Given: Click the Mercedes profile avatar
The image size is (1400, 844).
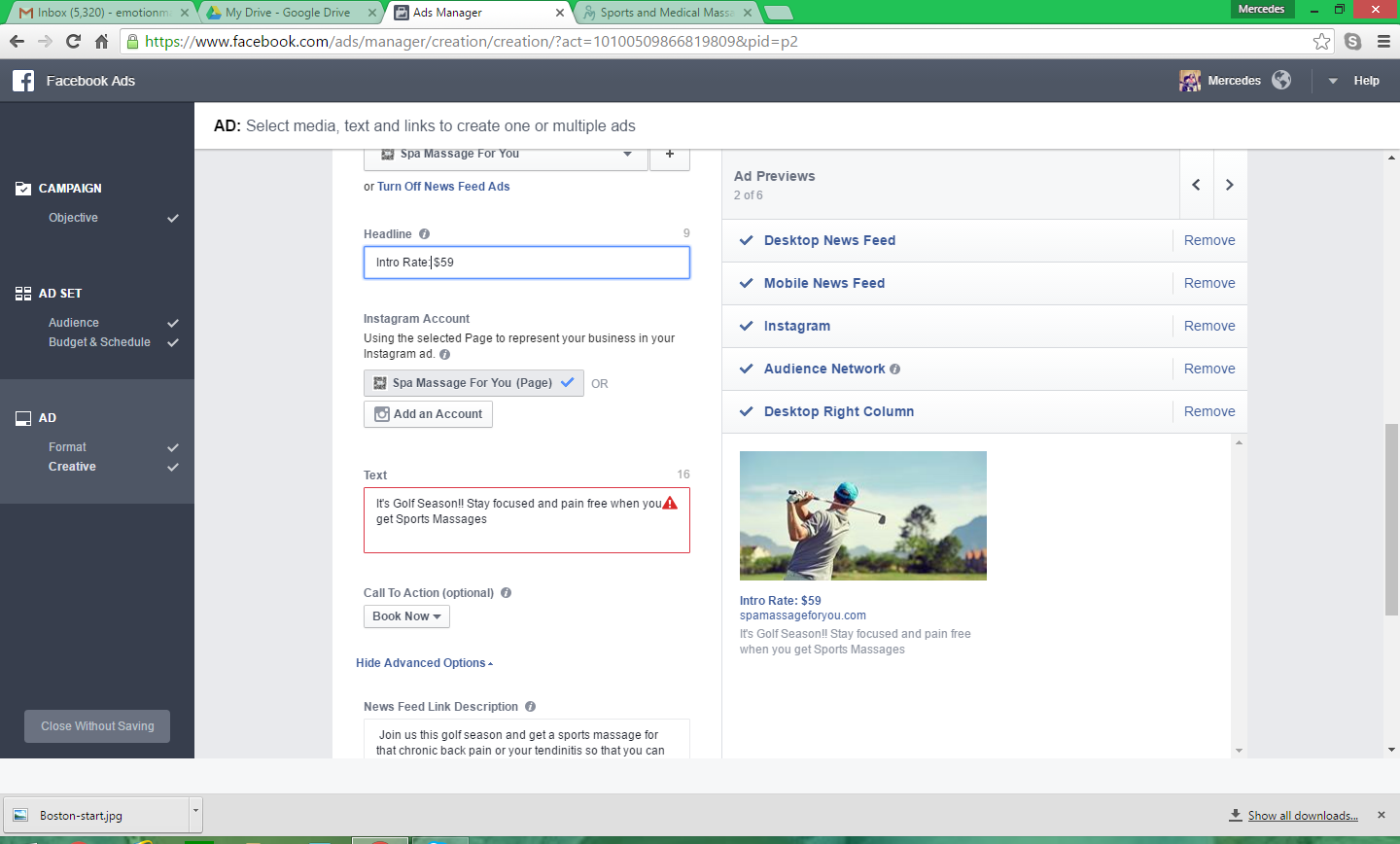Looking at the screenshot, I should [x=1190, y=81].
